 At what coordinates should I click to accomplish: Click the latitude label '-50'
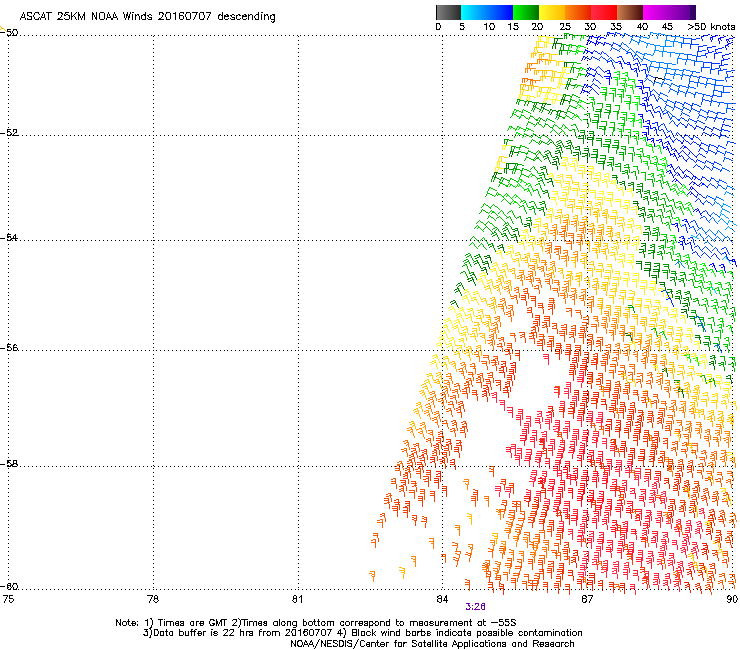pos(9,33)
